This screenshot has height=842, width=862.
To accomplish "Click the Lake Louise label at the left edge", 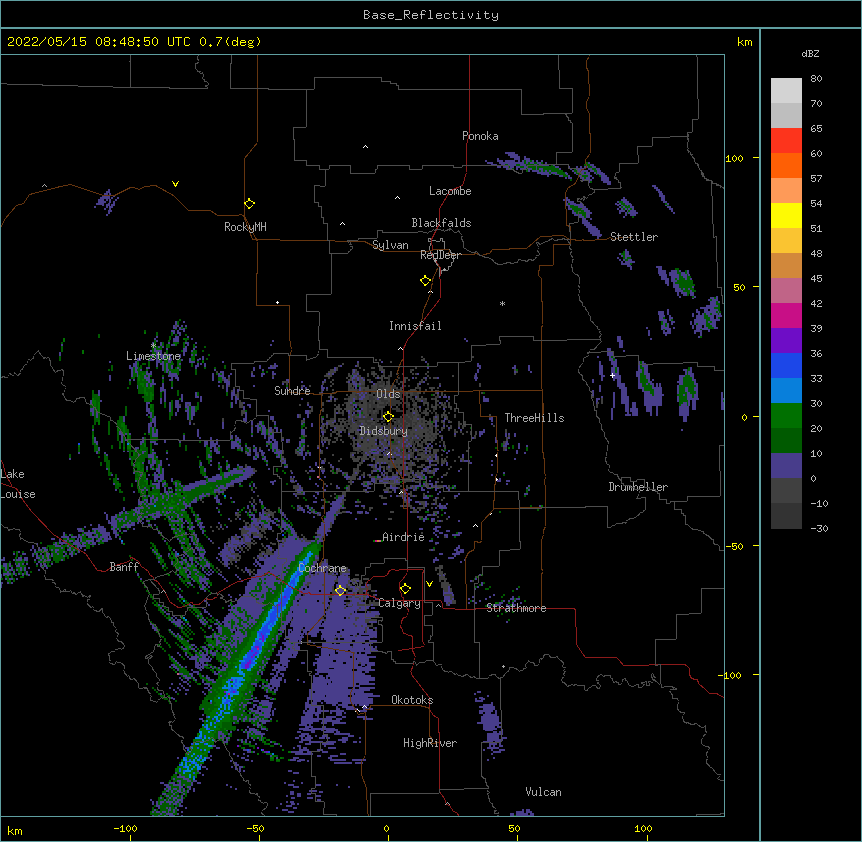I will [18, 484].
